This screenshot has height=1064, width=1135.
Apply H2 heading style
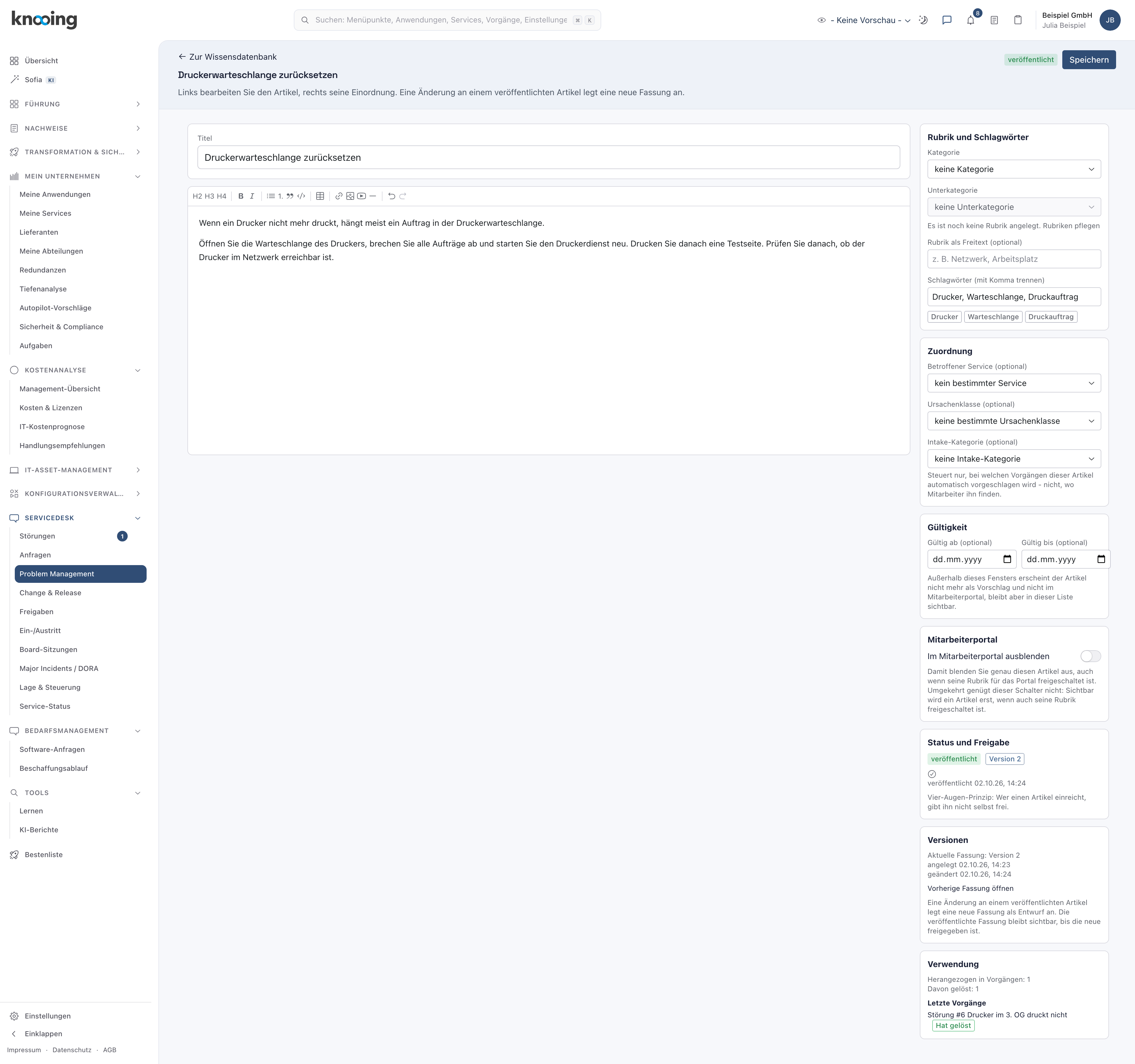(197, 196)
